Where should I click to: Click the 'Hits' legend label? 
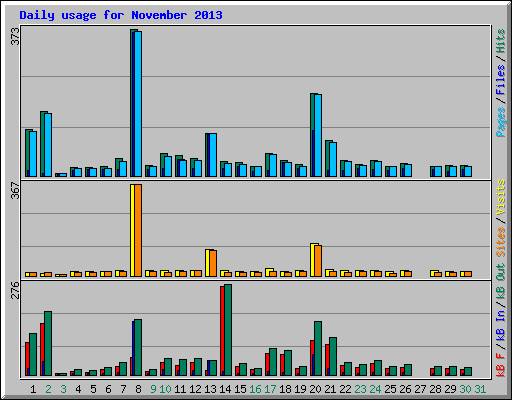[x=501, y=41]
